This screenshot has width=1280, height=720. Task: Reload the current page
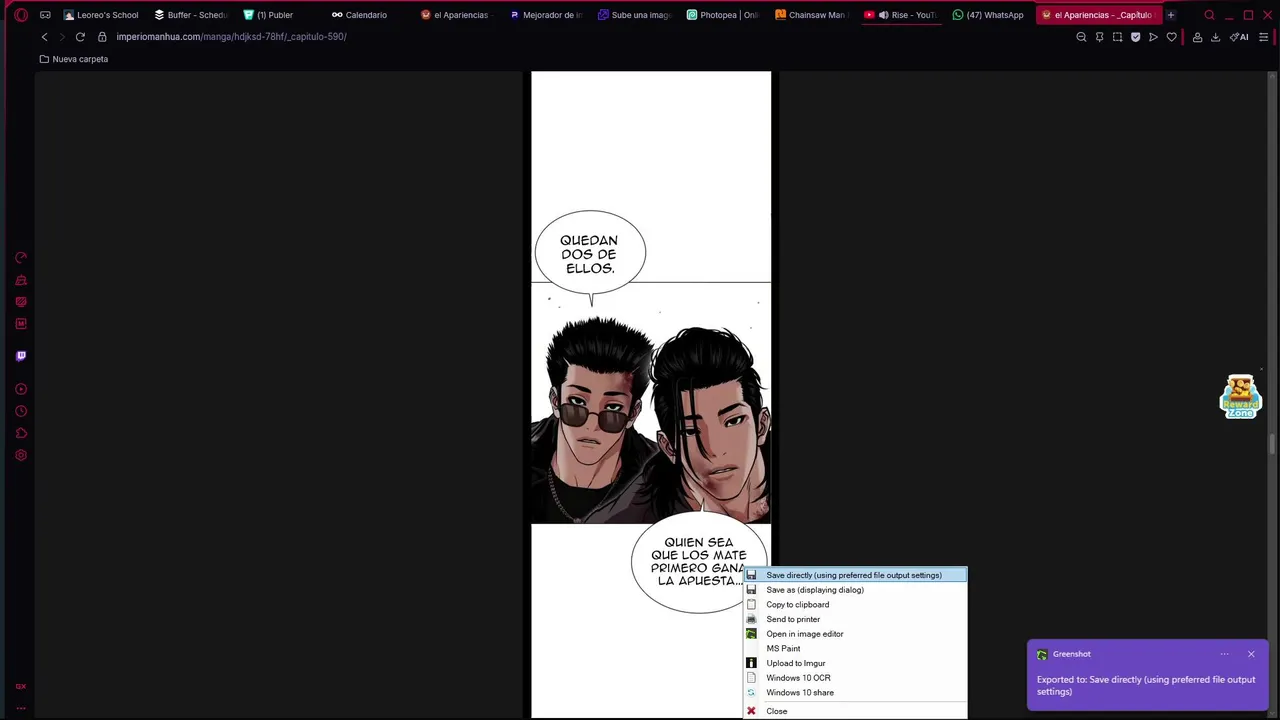tap(80, 37)
